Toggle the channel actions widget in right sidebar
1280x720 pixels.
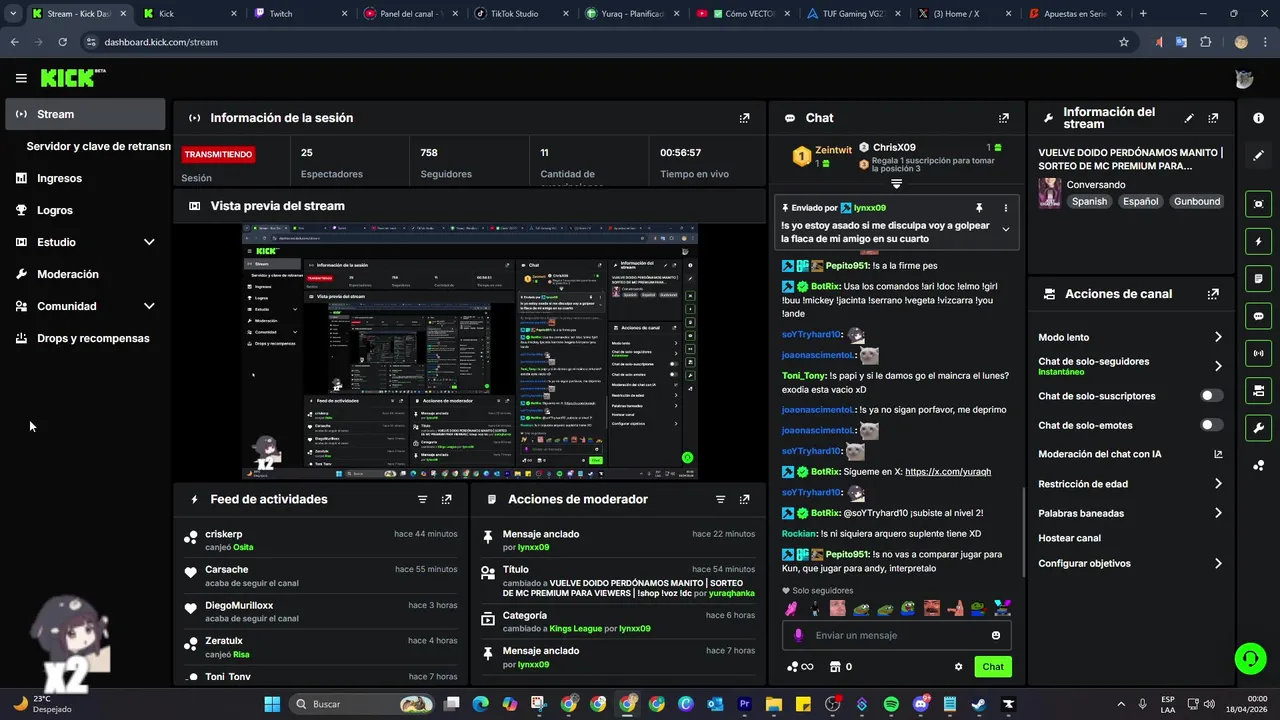[1258, 390]
